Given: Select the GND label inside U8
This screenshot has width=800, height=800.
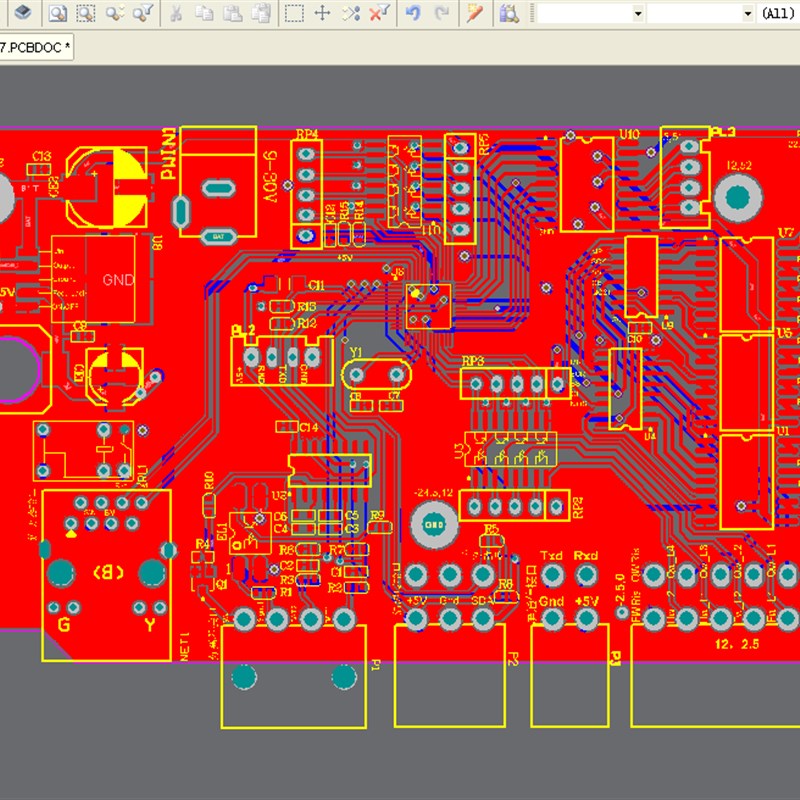Looking at the screenshot, I should click(x=118, y=280).
